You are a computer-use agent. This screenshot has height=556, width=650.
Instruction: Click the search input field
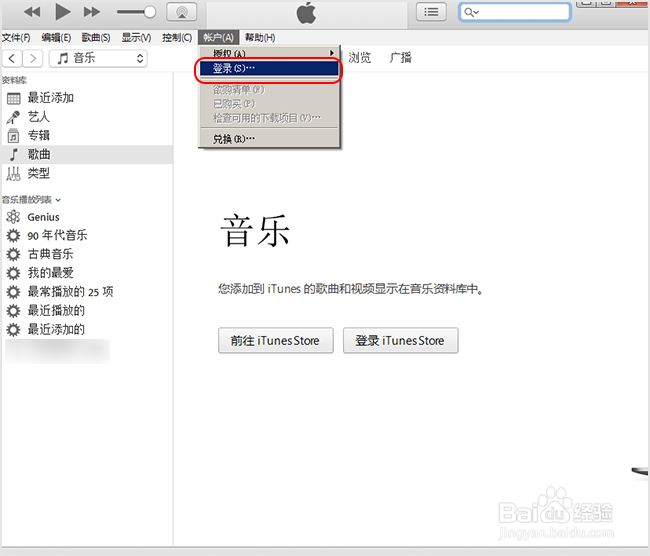tap(515, 12)
